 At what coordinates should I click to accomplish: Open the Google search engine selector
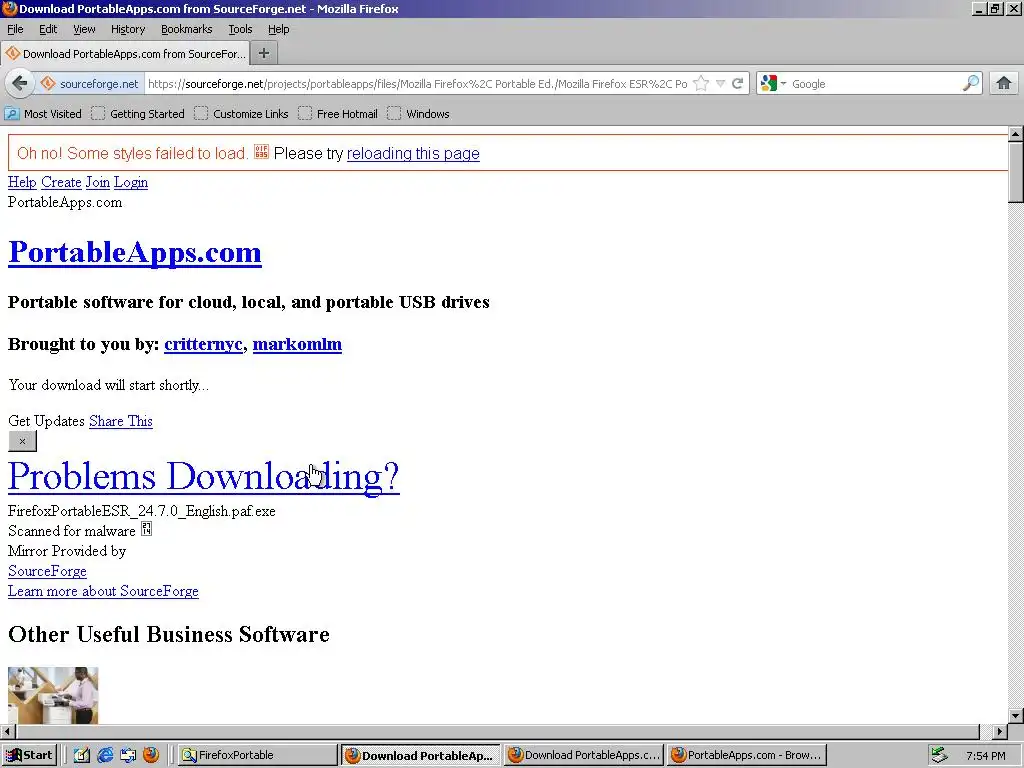pos(773,84)
